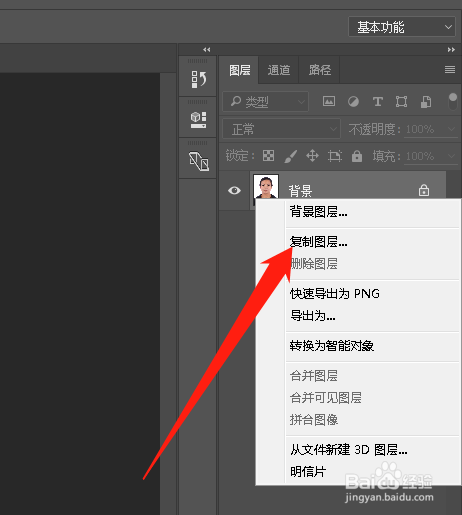
Task: Click the Background layer thumbnail
Action: [266, 187]
